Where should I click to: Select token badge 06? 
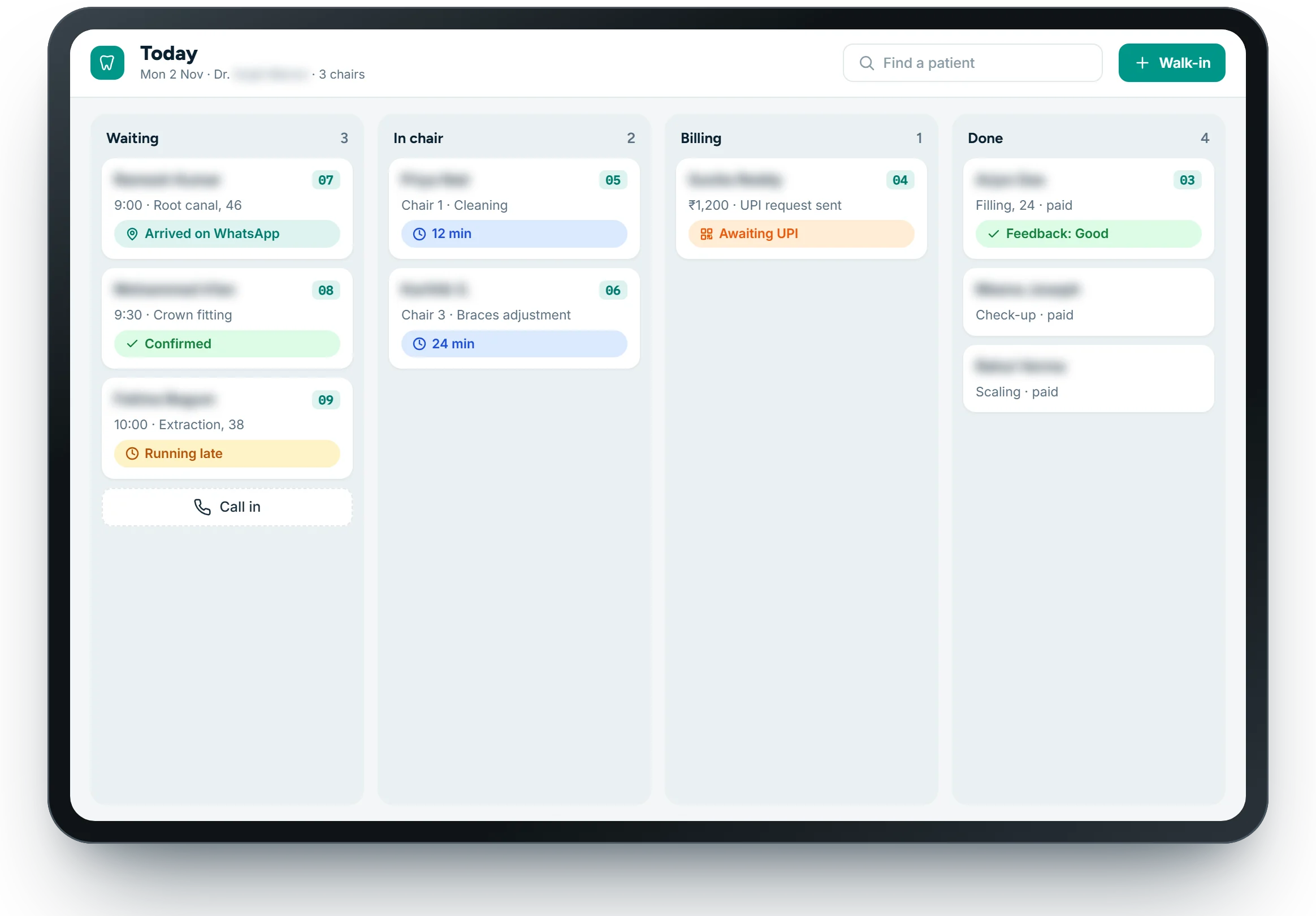pyautogui.click(x=613, y=290)
